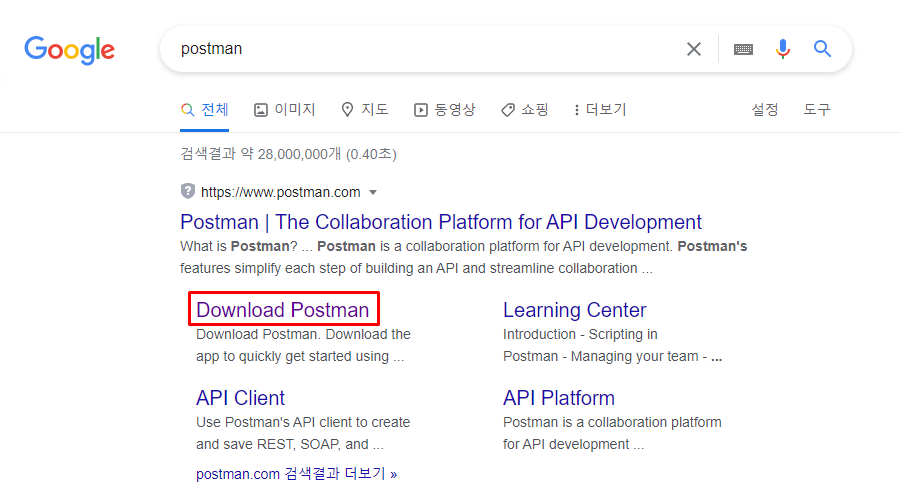Open Postman Collaboration Platform result title
Viewport: 901px width, 502px height.
pos(441,222)
